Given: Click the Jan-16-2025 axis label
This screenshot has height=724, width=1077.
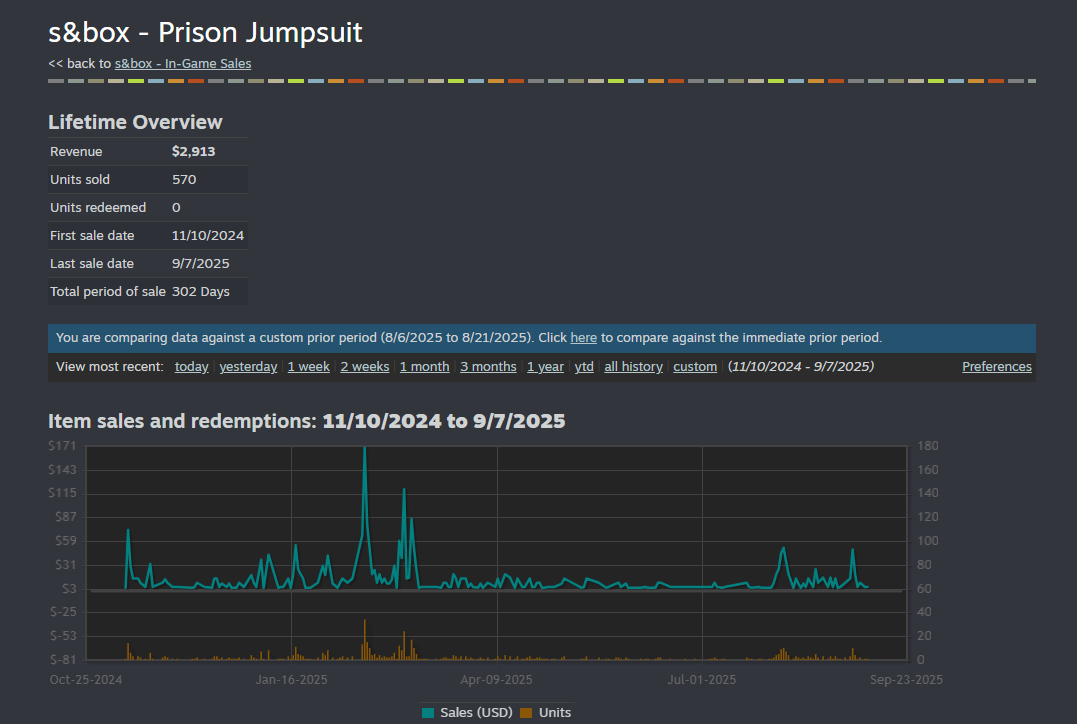Looking at the screenshot, I should (291, 680).
